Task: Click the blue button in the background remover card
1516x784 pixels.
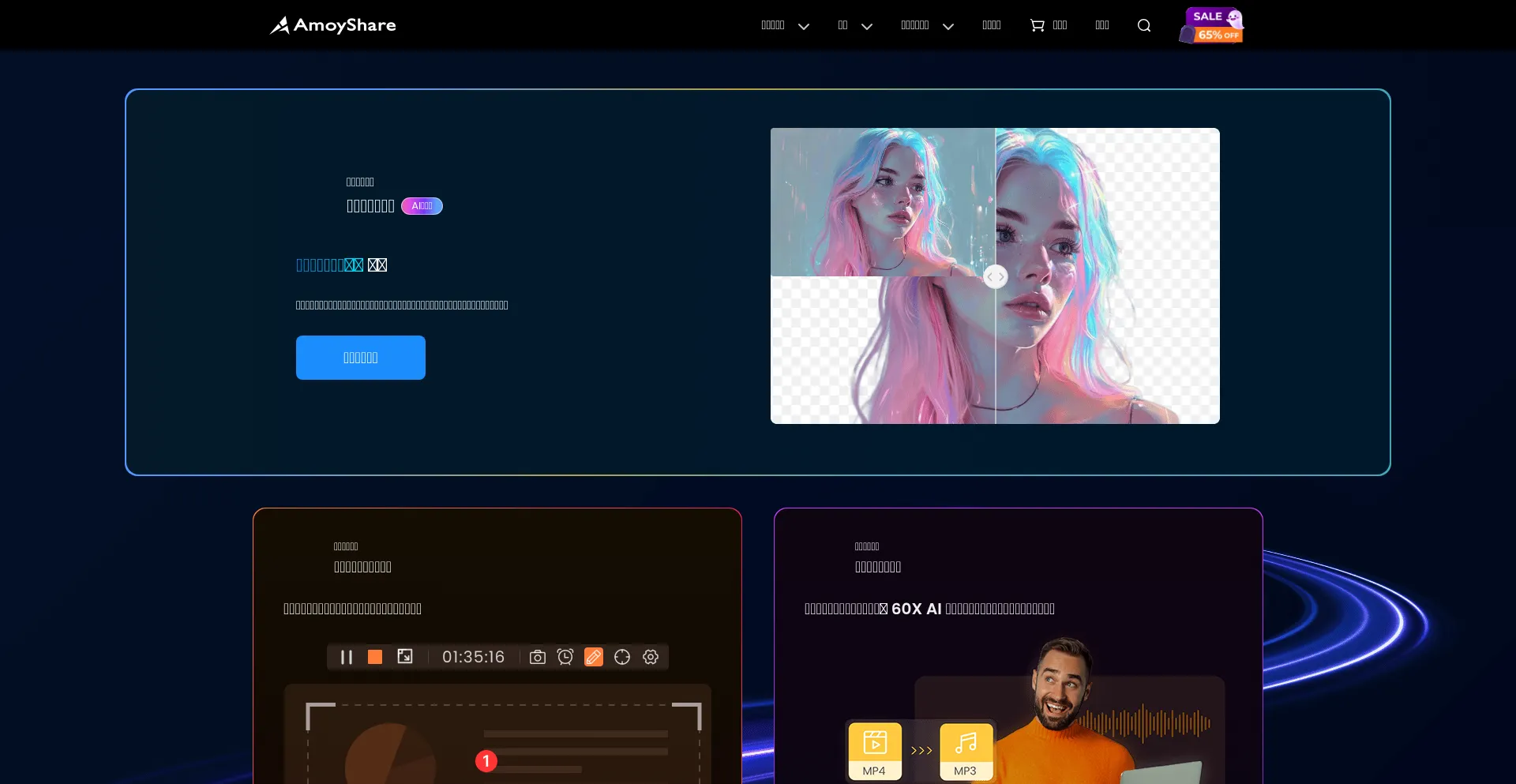Action: point(361,358)
